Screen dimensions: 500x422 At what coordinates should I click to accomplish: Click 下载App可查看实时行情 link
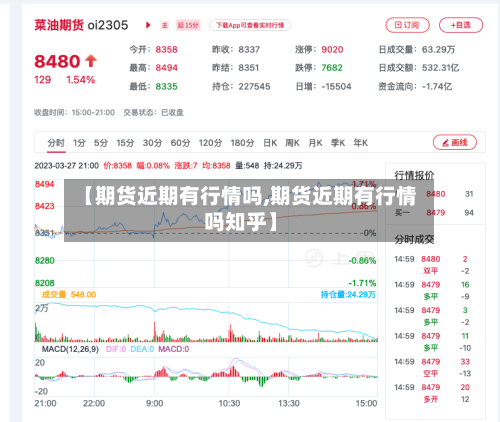(x=250, y=25)
